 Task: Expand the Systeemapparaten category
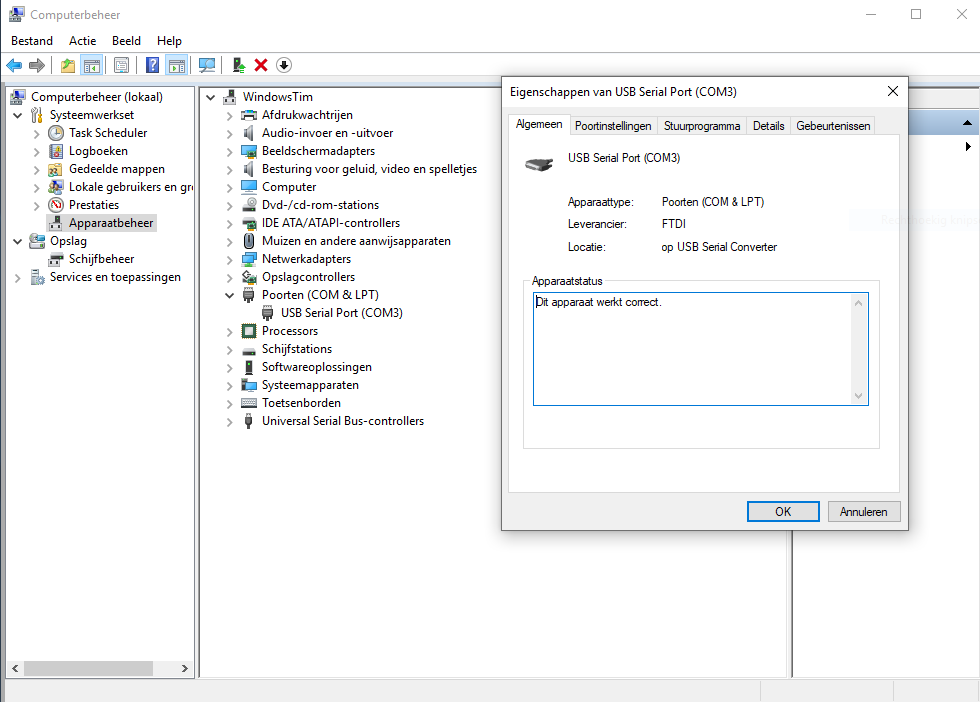click(x=229, y=386)
